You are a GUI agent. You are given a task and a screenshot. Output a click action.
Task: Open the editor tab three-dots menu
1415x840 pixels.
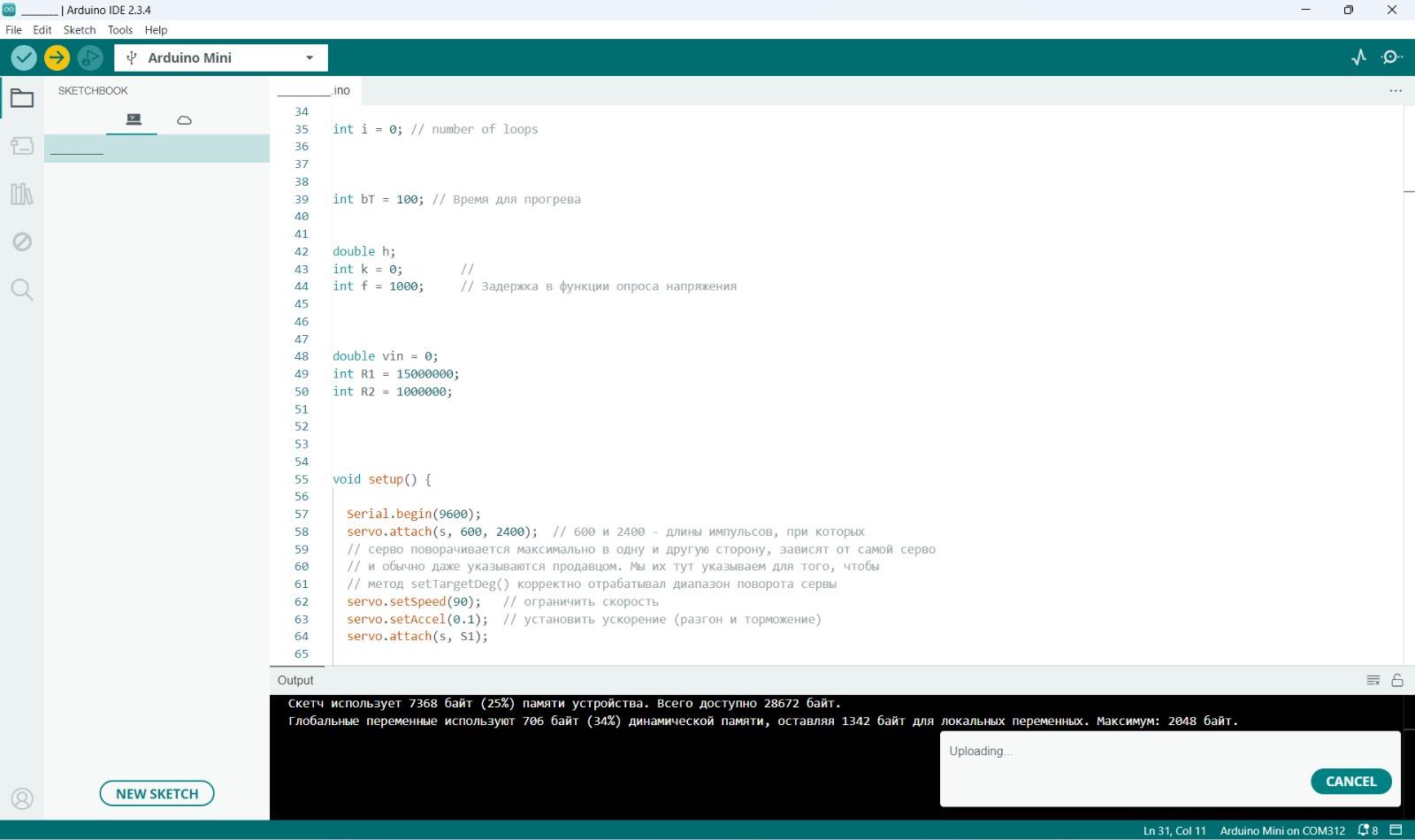1396,90
